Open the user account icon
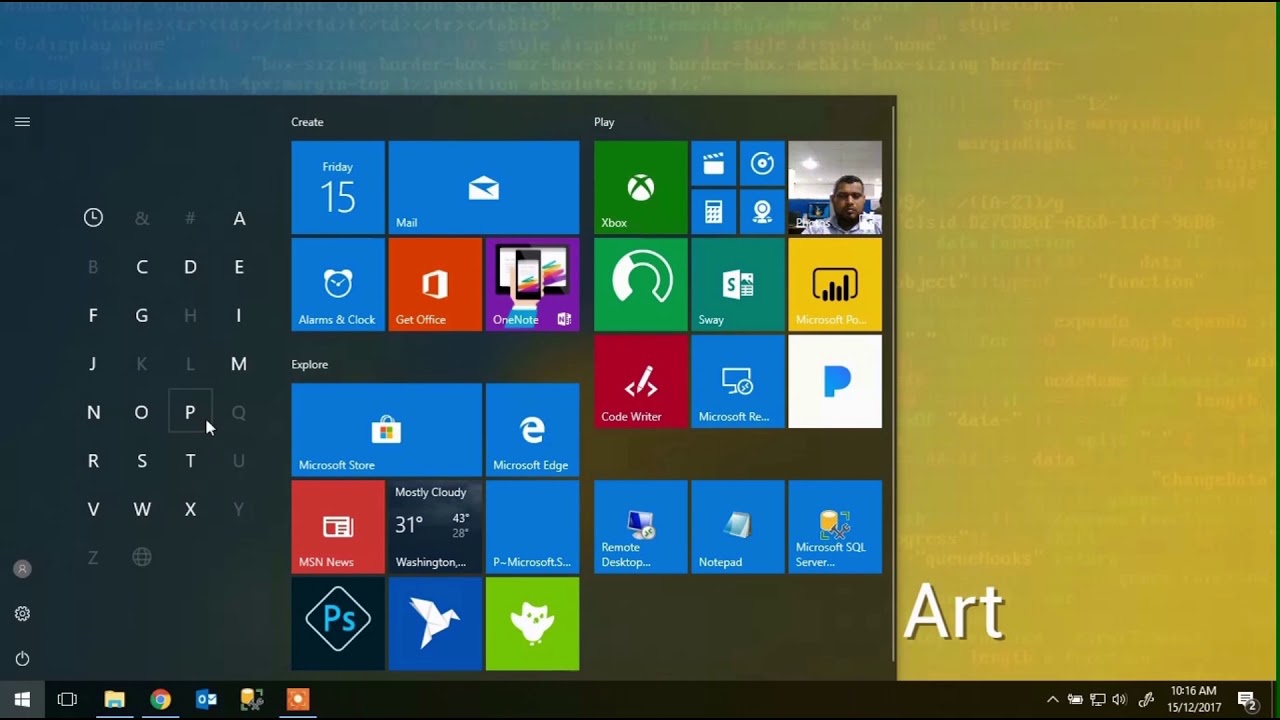 click(22, 569)
